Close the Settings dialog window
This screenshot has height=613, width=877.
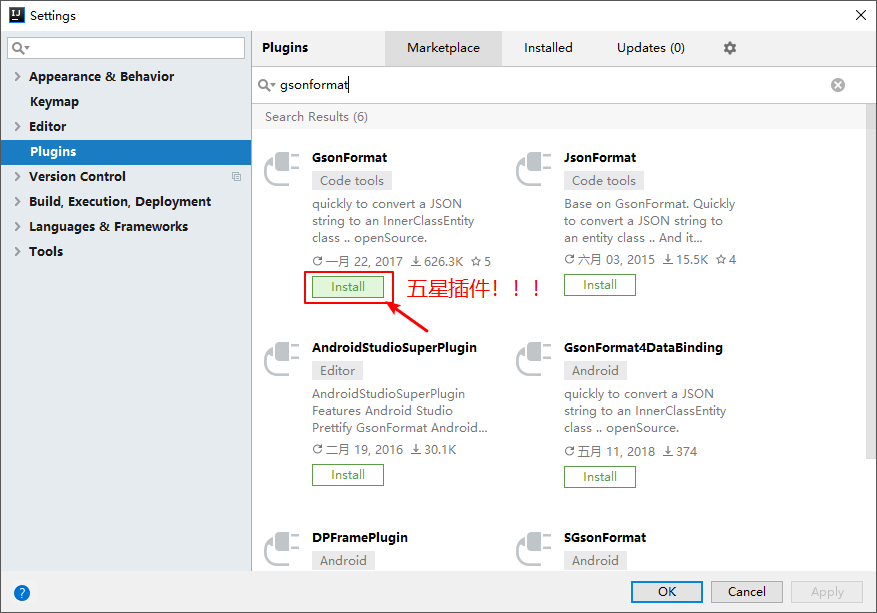861,15
